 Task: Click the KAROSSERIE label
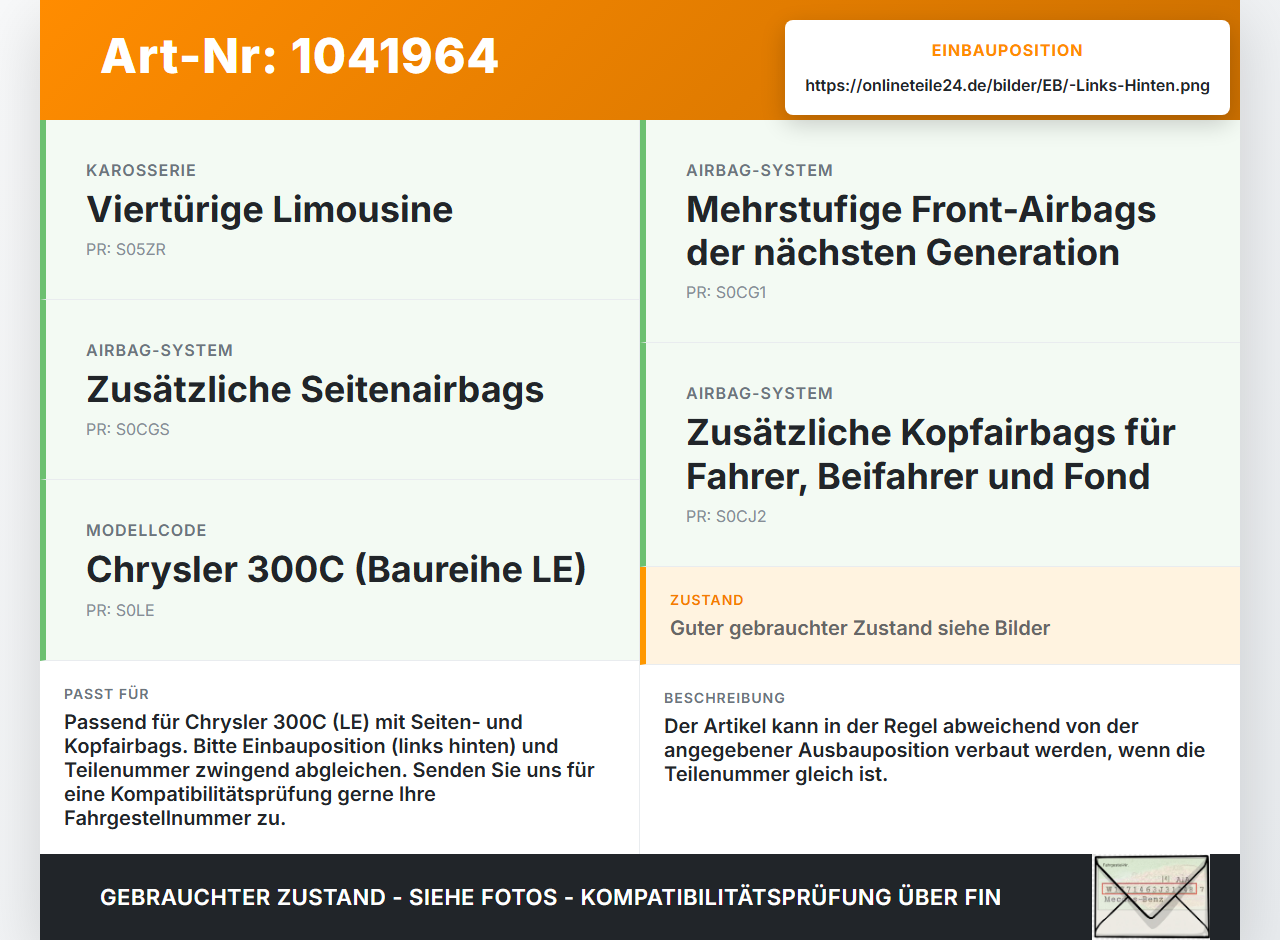(x=141, y=170)
